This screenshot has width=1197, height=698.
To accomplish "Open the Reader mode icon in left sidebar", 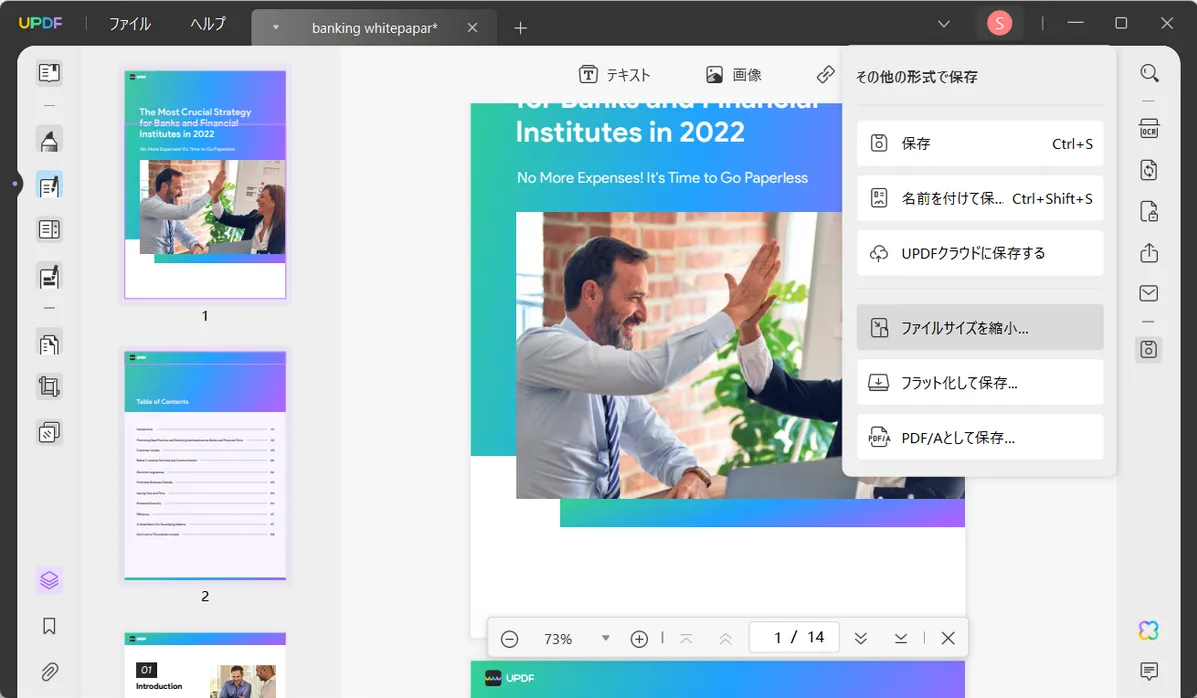I will (50, 73).
